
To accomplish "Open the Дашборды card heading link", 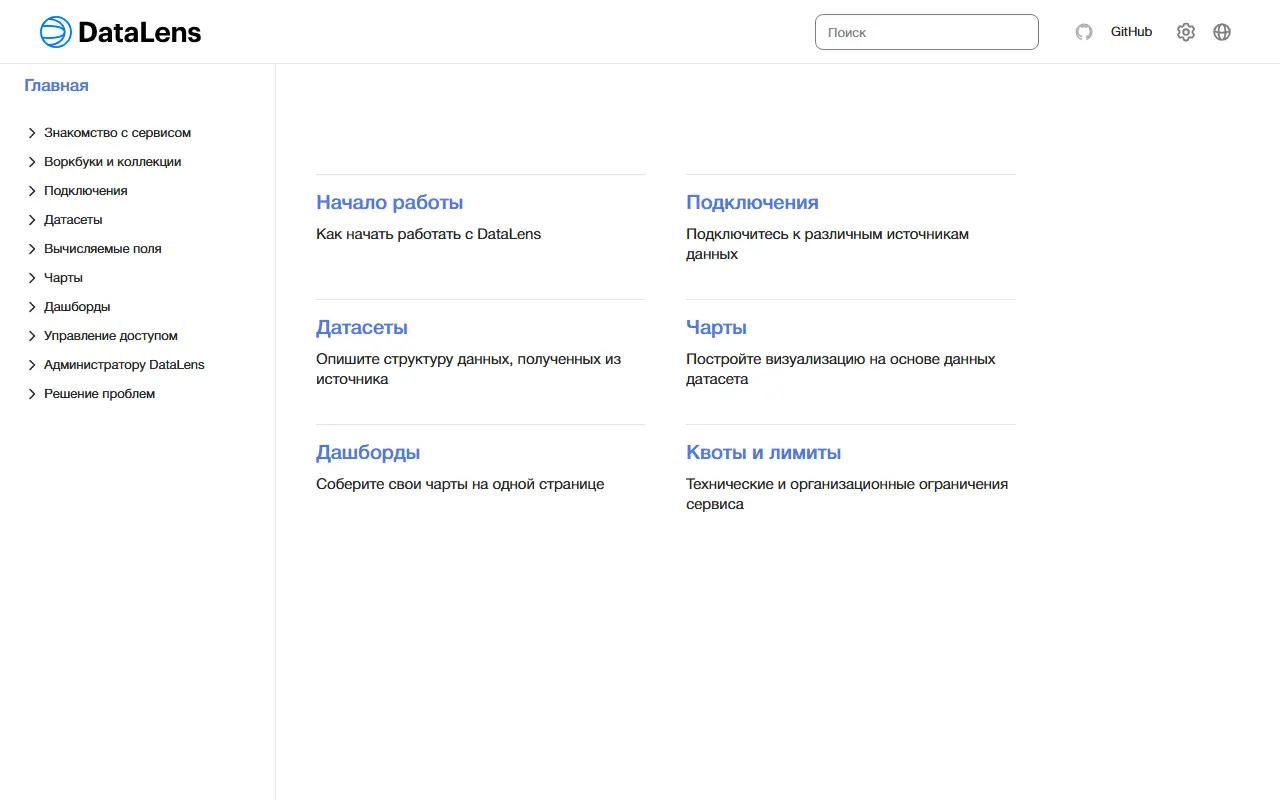I will [368, 452].
